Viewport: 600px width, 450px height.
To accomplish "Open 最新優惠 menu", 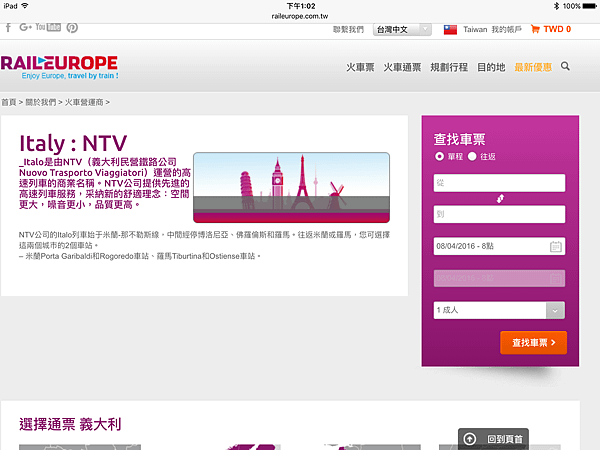I will coord(533,67).
